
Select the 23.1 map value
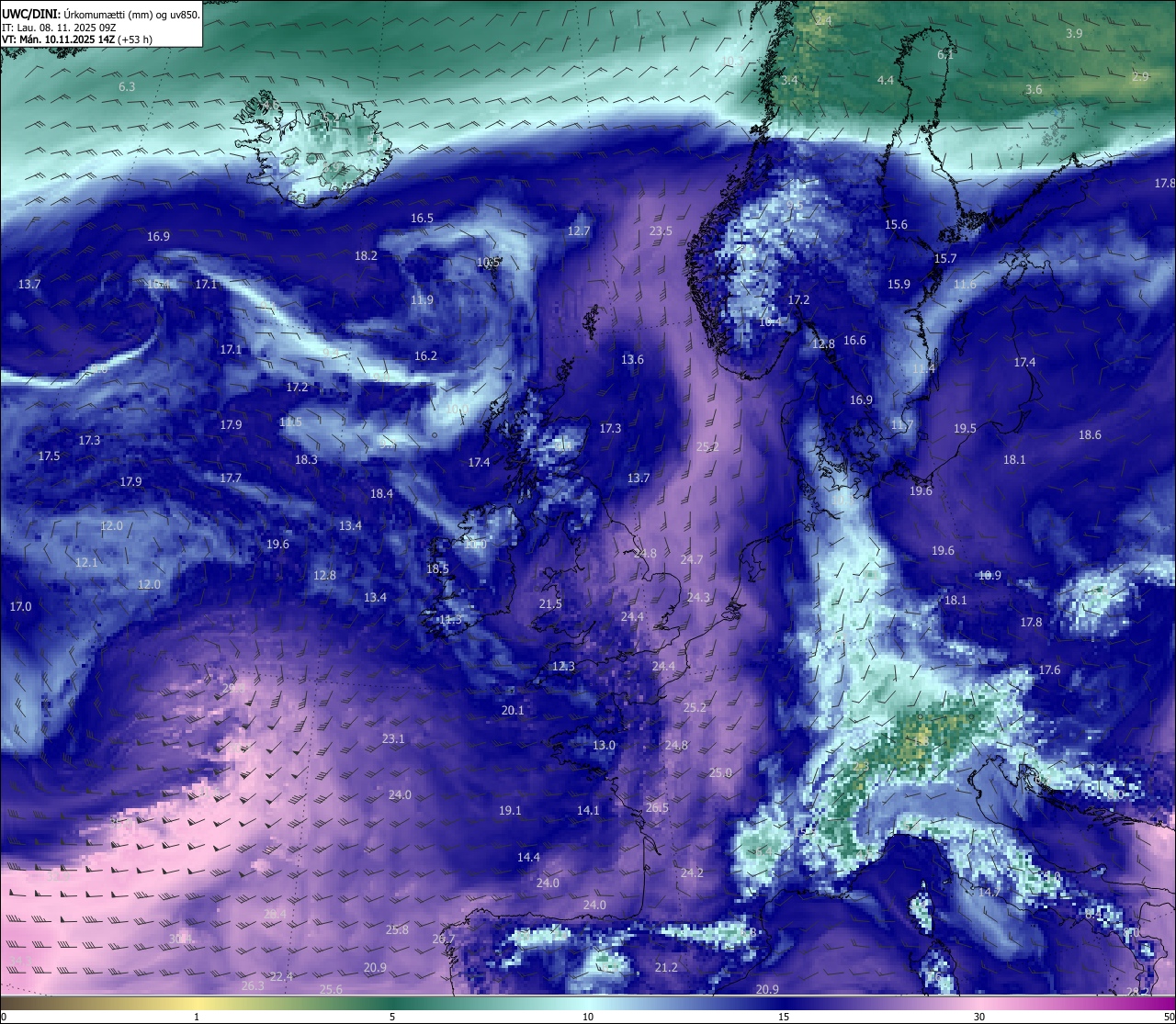click(x=393, y=738)
